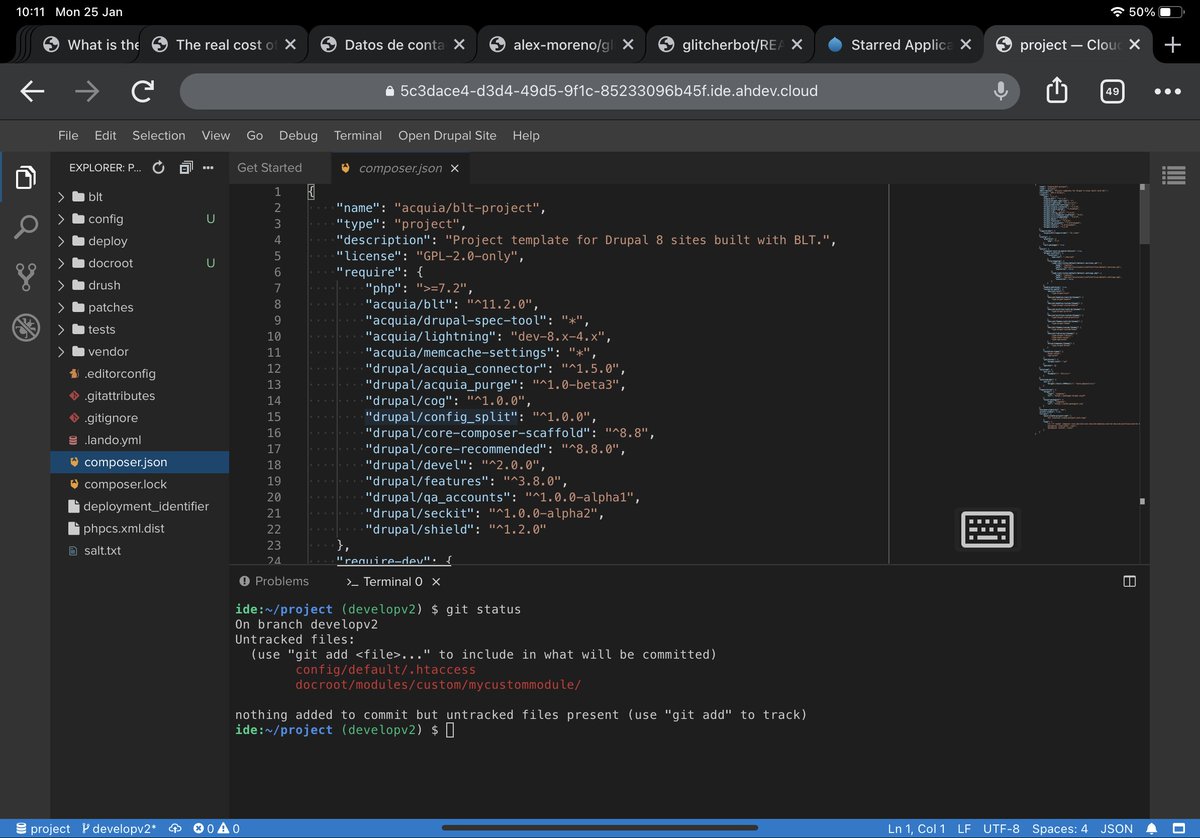Switch to the Get Started tab
The height and width of the screenshot is (838, 1200).
tap(269, 168)
